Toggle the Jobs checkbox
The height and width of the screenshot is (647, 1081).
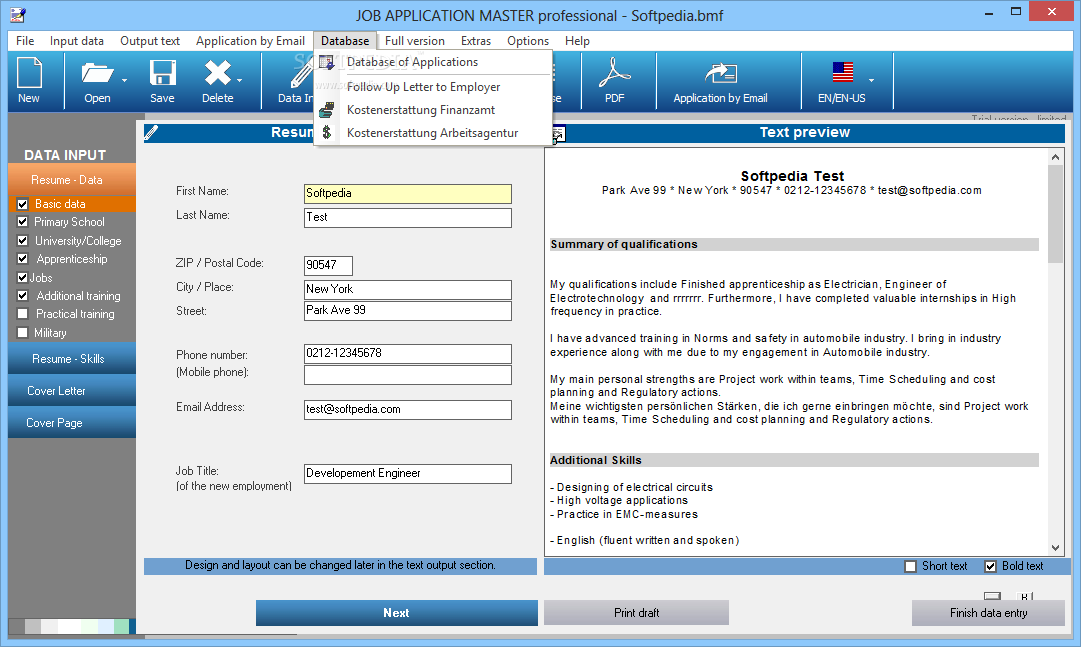tap(23, 277)
